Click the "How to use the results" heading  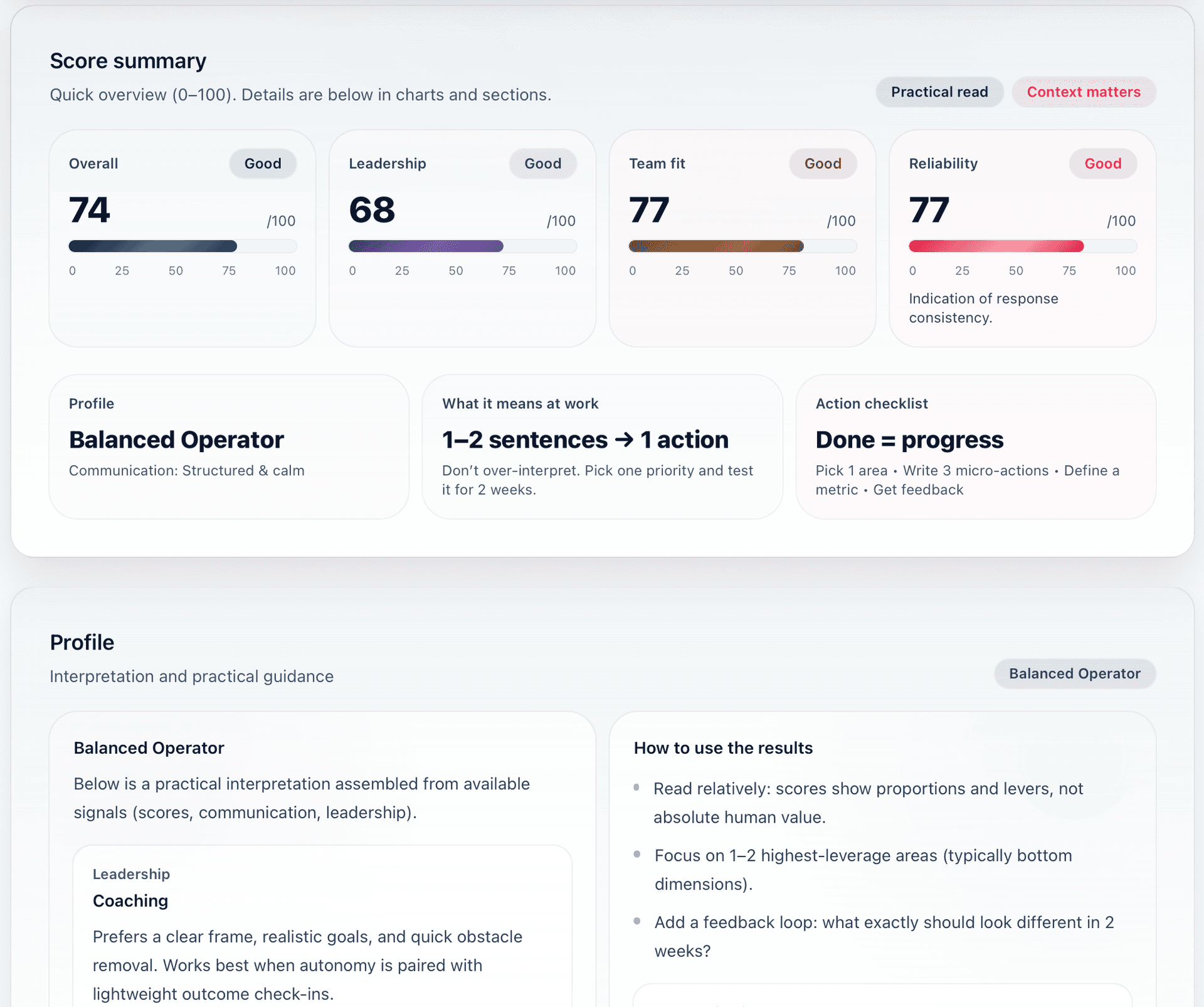pos(723,748)
